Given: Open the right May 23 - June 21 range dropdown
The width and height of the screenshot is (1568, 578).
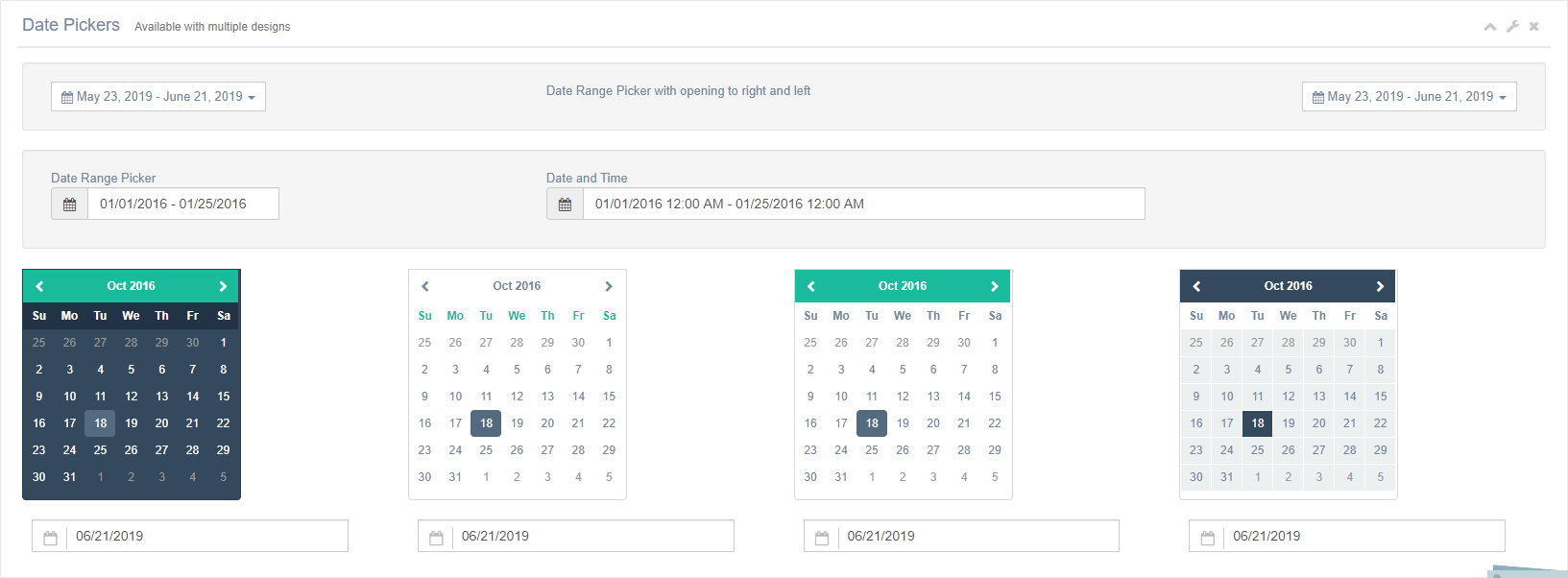Looking at the screenshot, I should point(1410,97).
